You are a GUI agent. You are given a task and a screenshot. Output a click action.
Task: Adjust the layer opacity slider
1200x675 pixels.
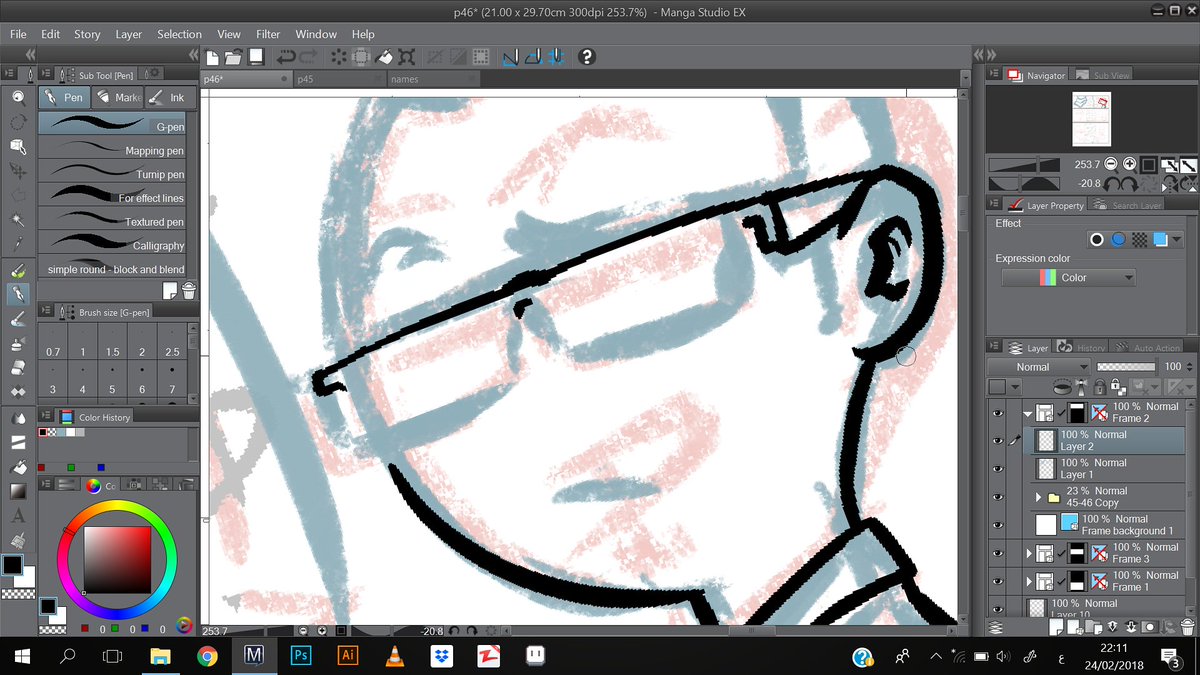1126,367
